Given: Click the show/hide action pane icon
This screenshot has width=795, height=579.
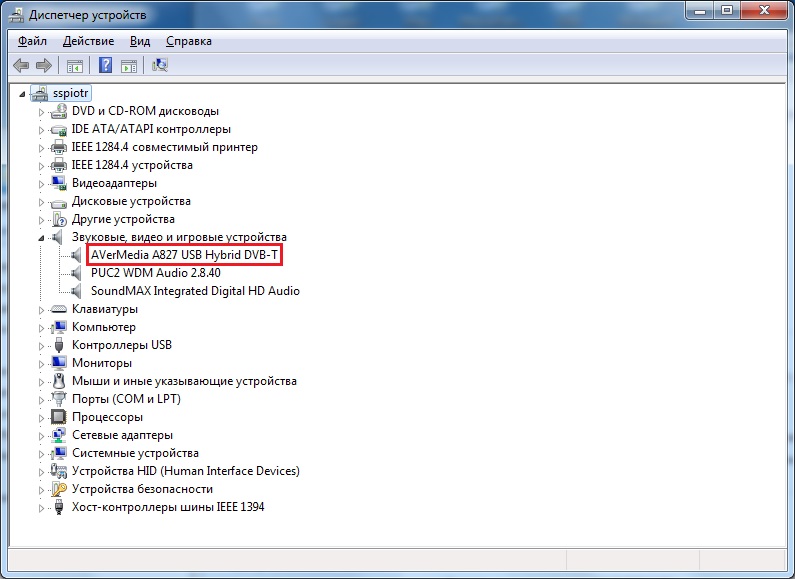Looking at the screenshot, I should pos(128,66).
